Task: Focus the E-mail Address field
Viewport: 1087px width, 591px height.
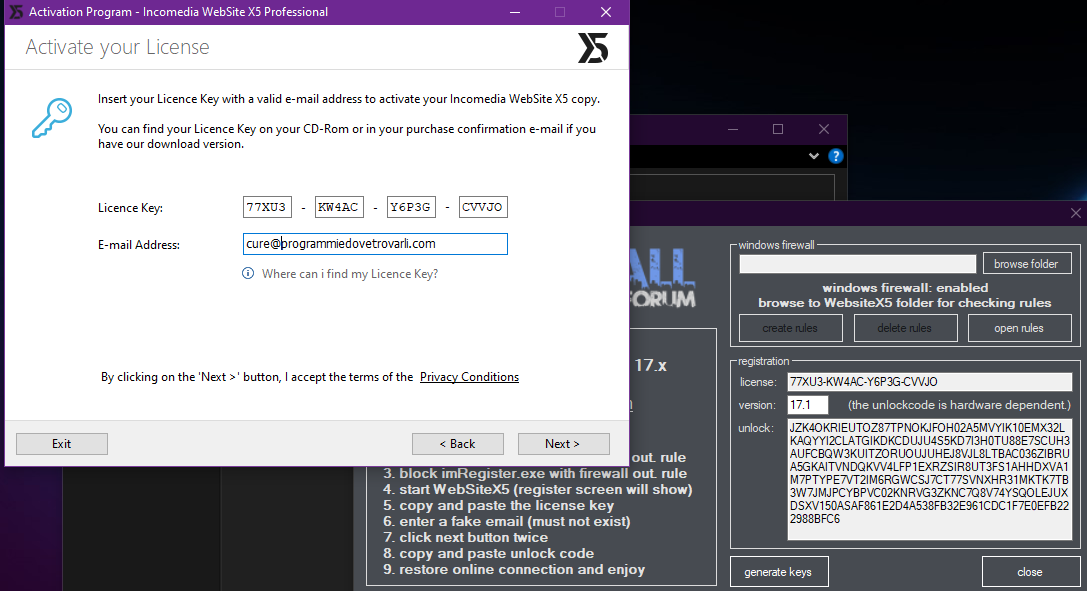Action: 375,244
